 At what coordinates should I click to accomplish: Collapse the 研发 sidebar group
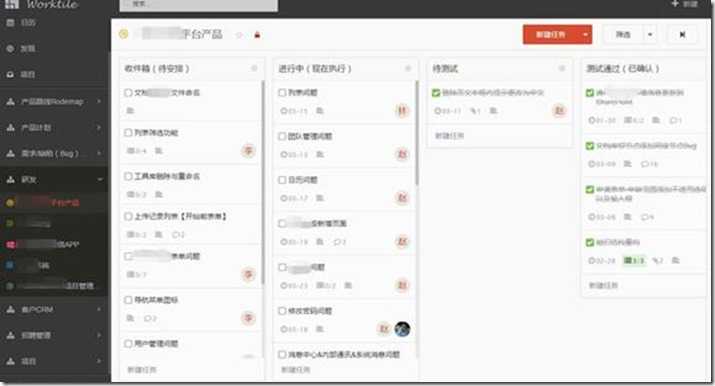100,180
